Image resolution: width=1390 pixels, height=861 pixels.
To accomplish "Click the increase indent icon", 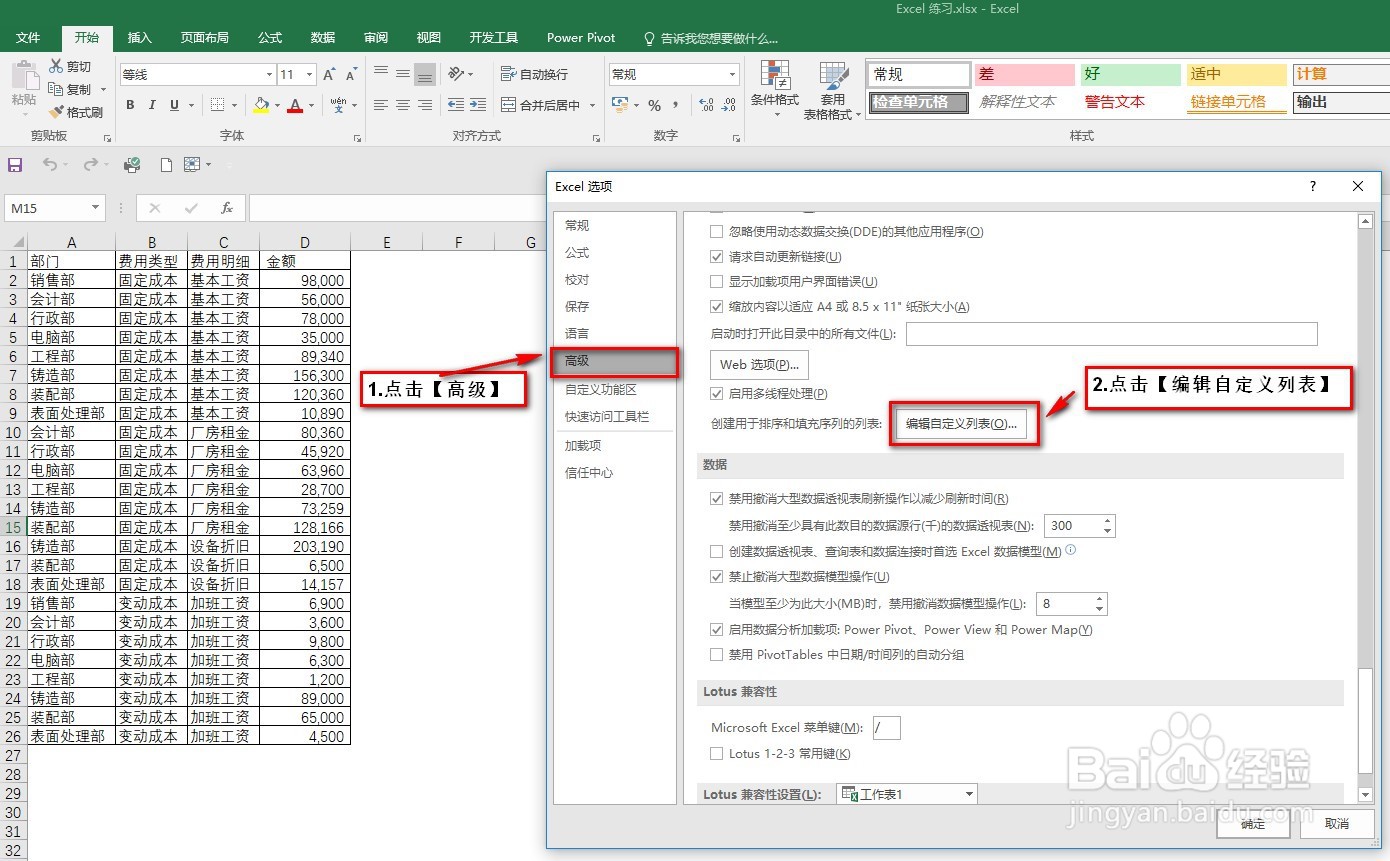I will pos(478,105).
